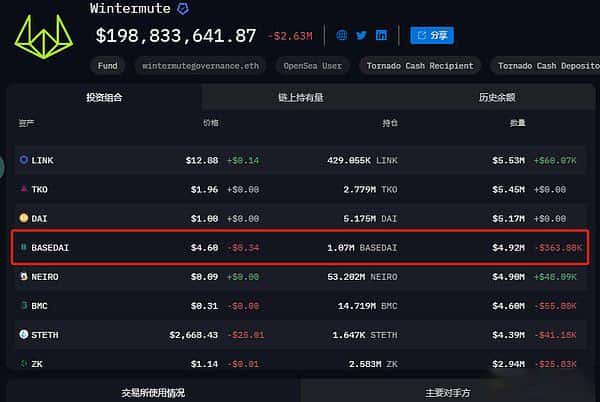Click the ZK asset name
Image resolution: width=600 pixels, height=402 pixels.
tap(37, 364)
